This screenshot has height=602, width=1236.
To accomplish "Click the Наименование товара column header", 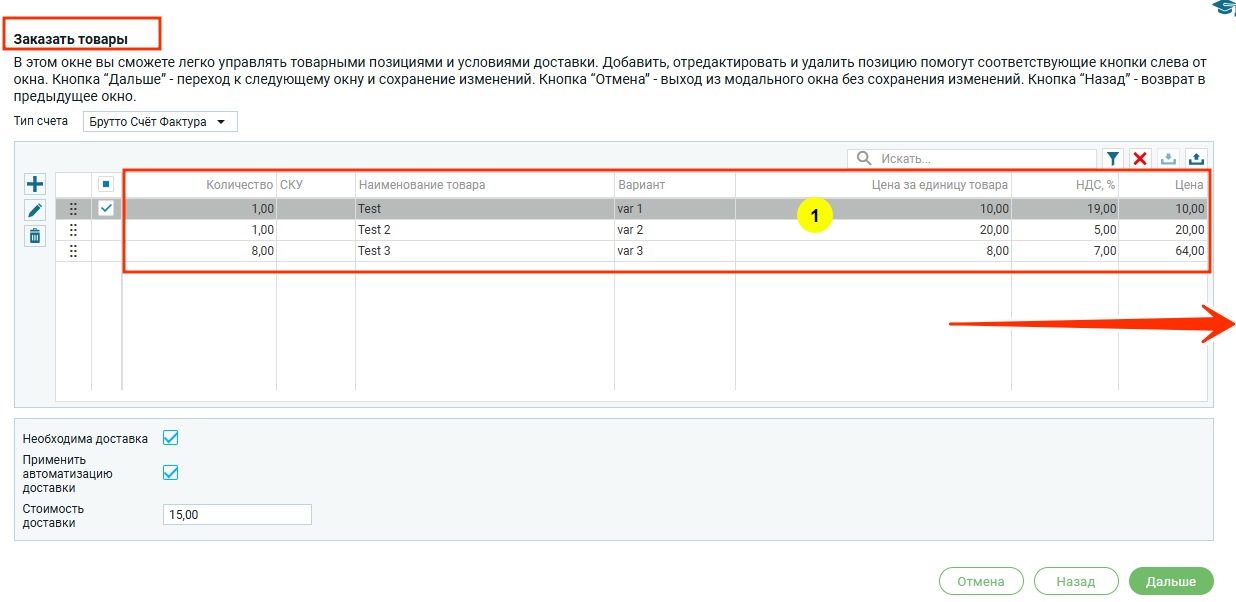I will click(421, 185).
